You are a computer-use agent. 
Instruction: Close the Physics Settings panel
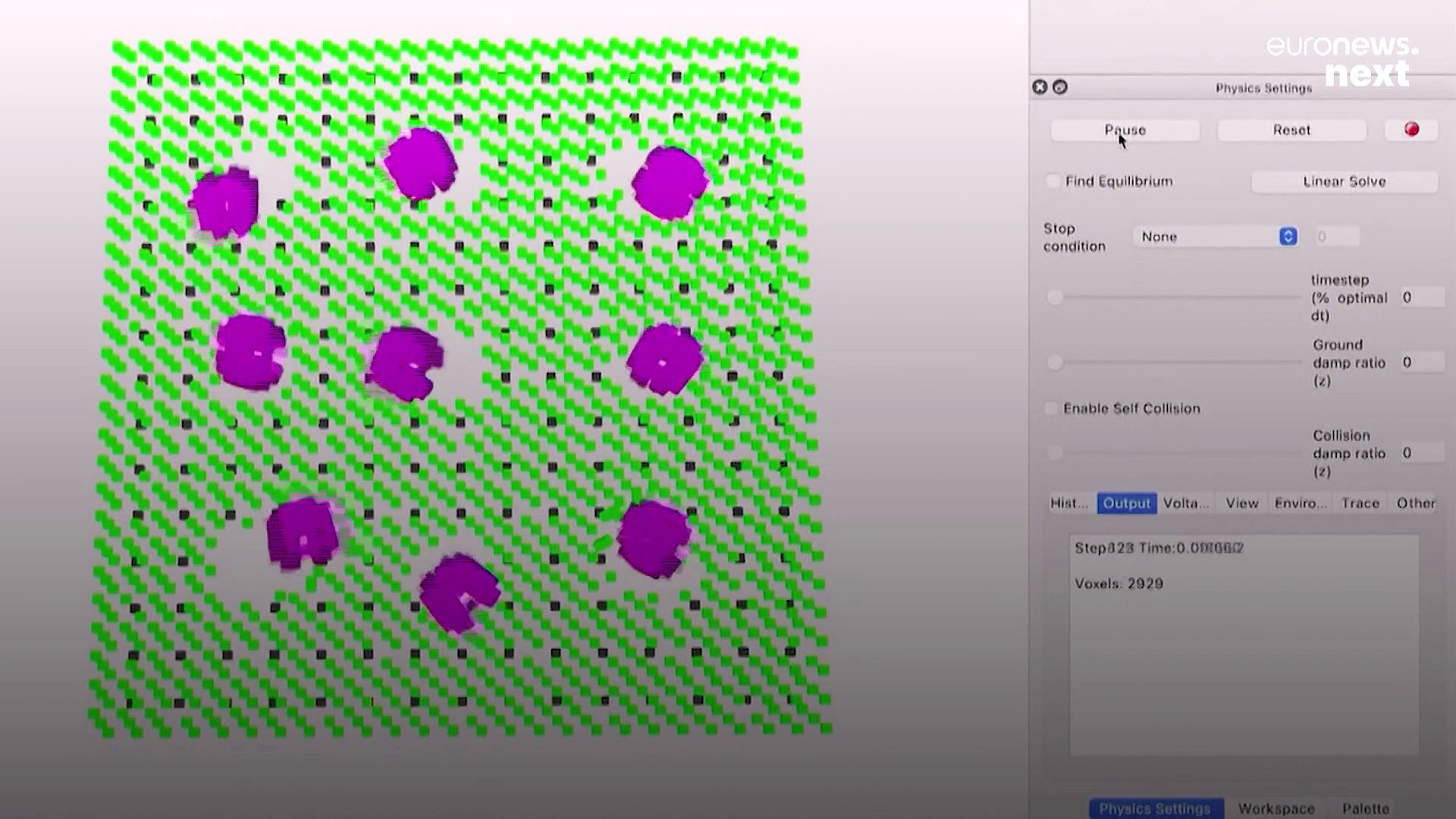1040,87
